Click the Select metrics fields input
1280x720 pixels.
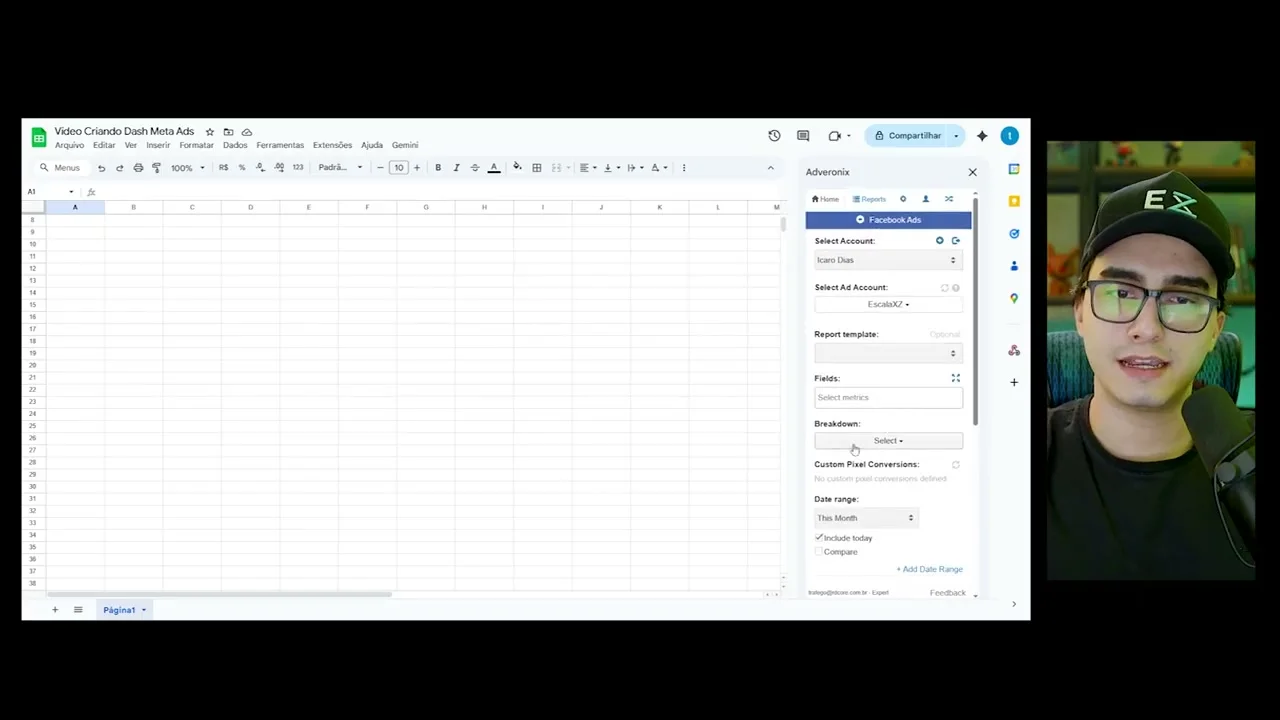pyautogui.click(x=888, y=398)
